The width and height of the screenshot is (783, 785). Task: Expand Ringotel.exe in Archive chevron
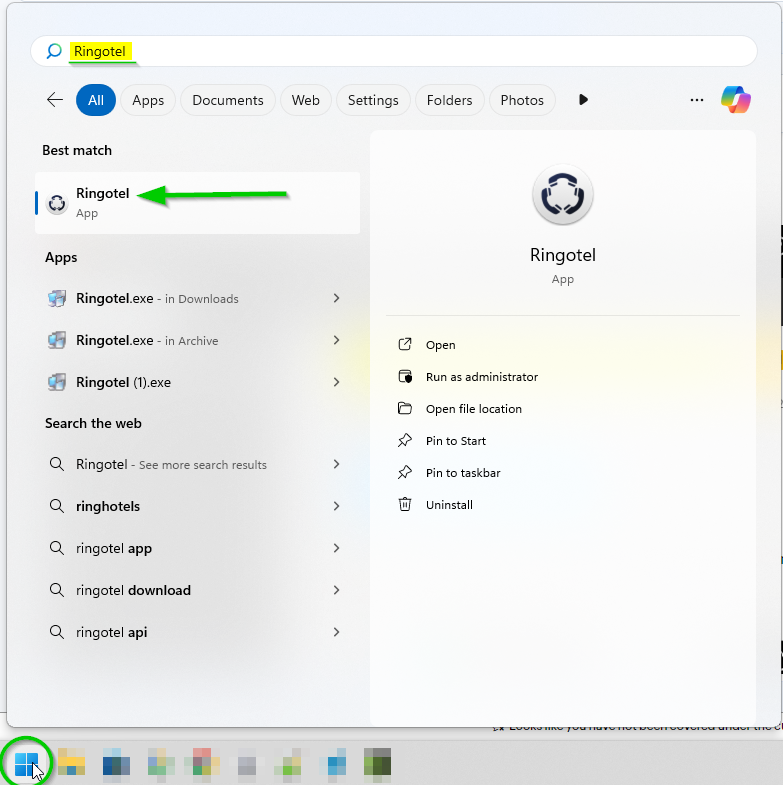[x=336, y=340]
